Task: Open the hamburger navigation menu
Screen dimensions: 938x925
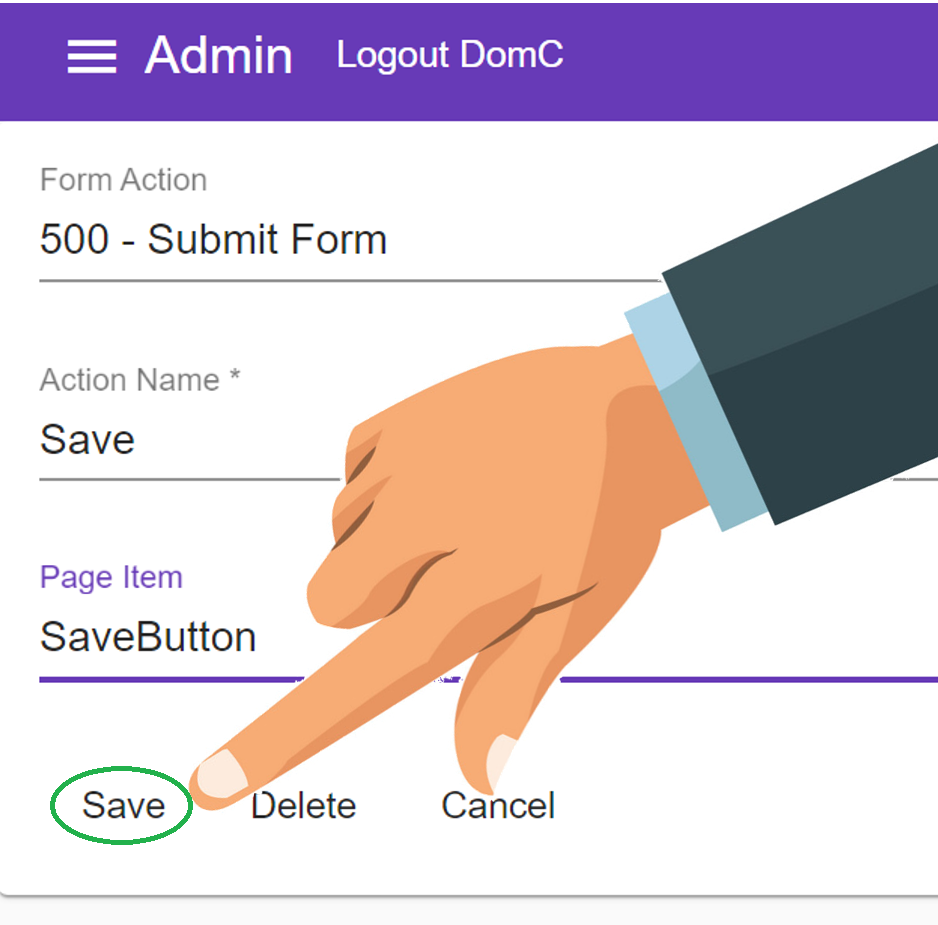Action: pos(92,56)
